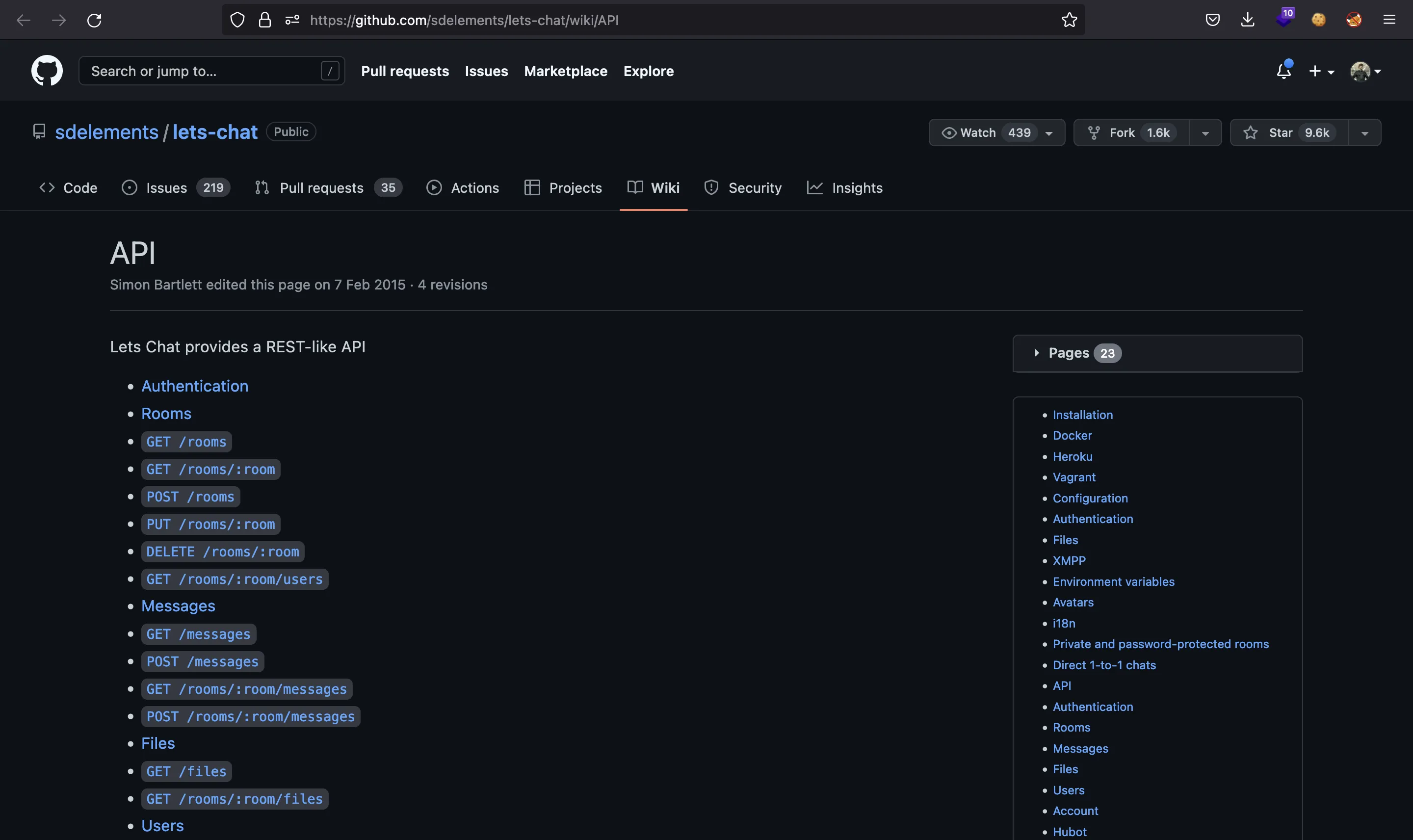Open the Insights tab
The height and width of the screenshot is (840, 1413).
844,187
